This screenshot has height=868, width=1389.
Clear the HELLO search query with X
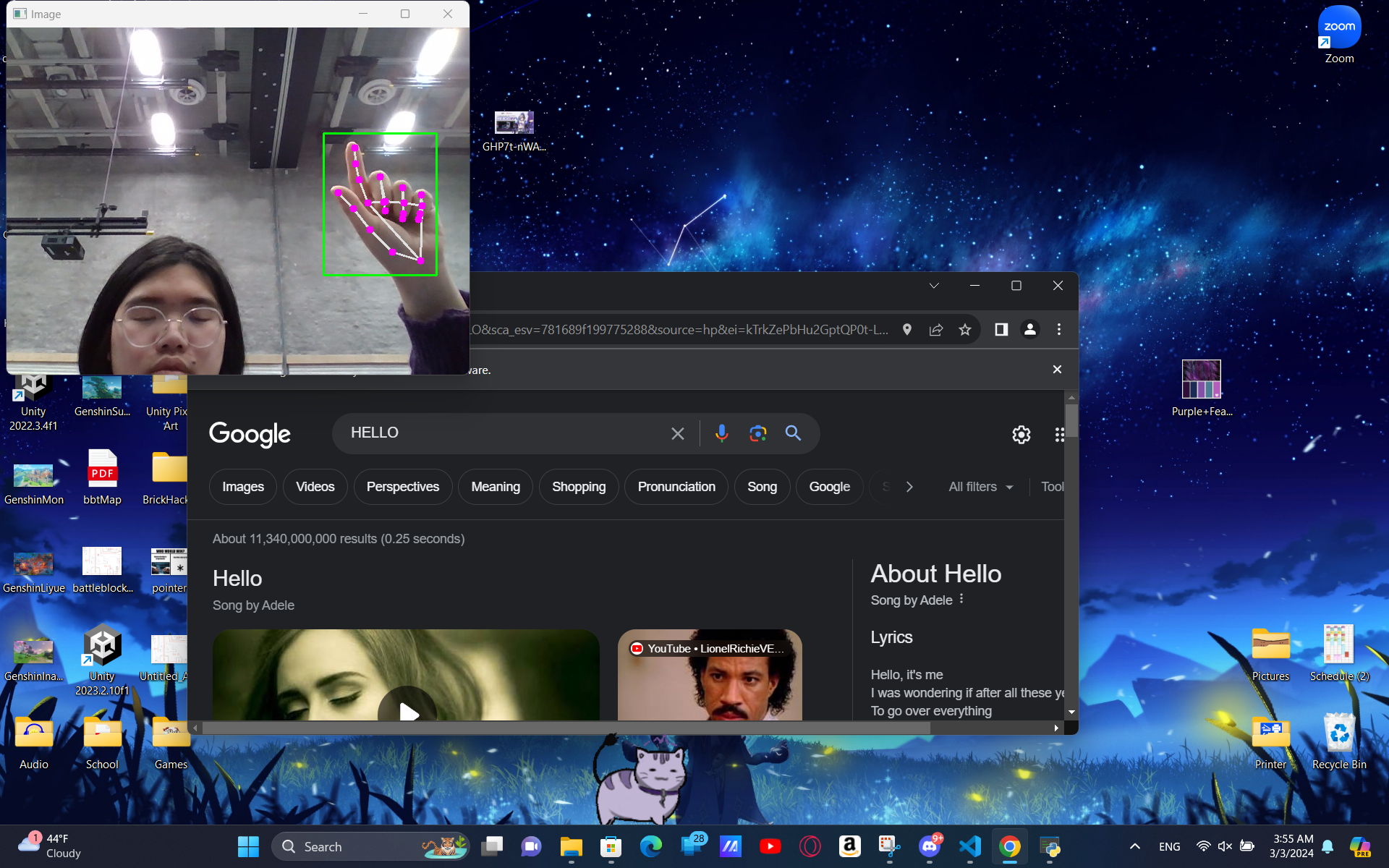[x=677, y=433]
